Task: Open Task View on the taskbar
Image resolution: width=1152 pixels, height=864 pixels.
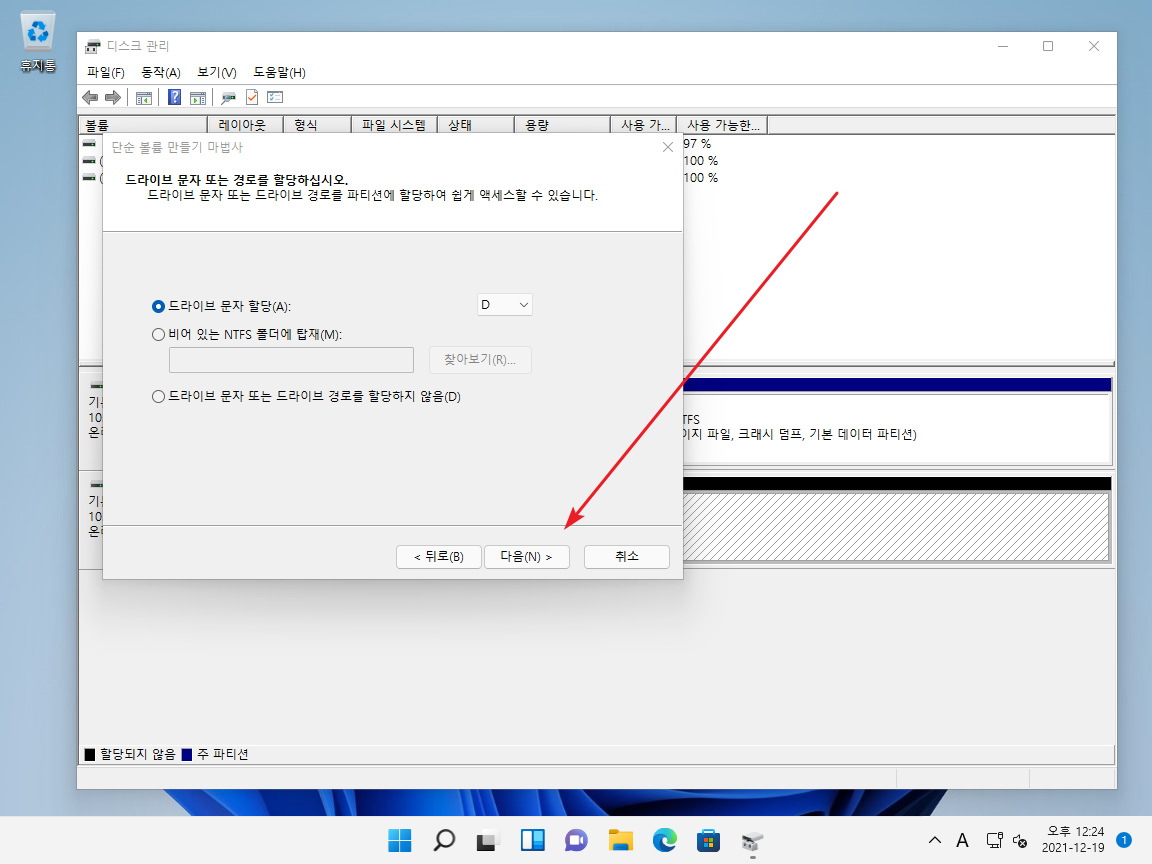Action: [x=488, y=840]
